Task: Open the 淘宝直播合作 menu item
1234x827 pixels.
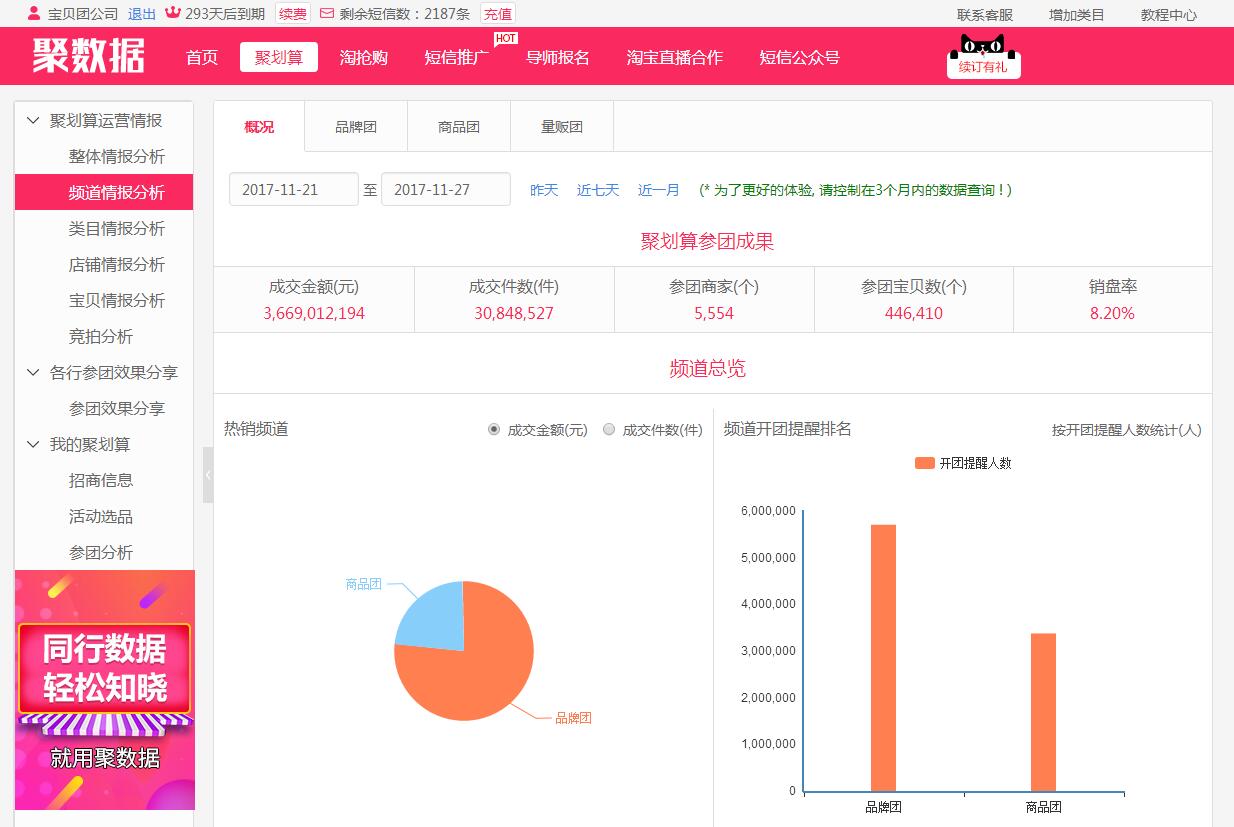Action: [x=675, y=57]
